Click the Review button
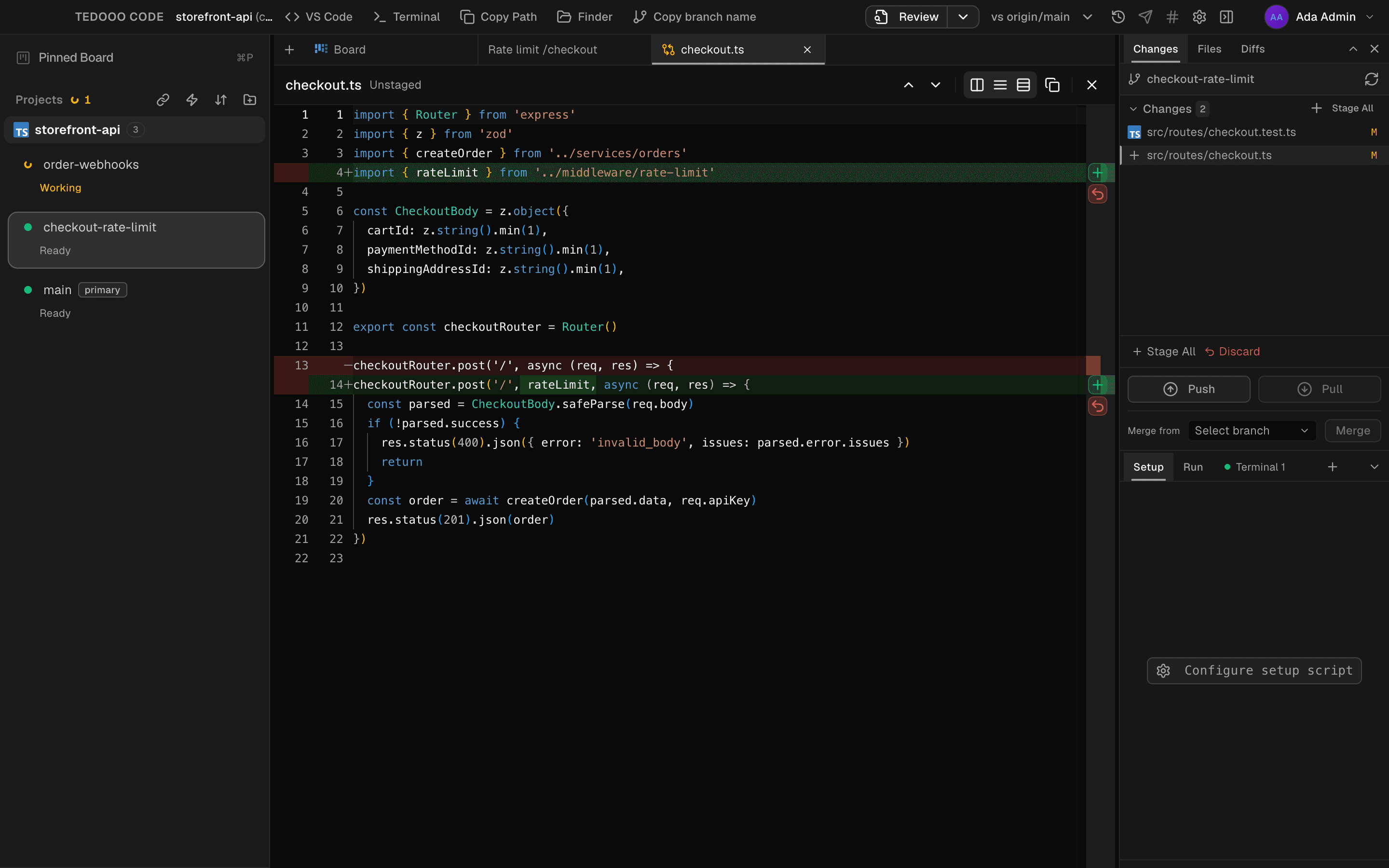 (x=907, y=17)
